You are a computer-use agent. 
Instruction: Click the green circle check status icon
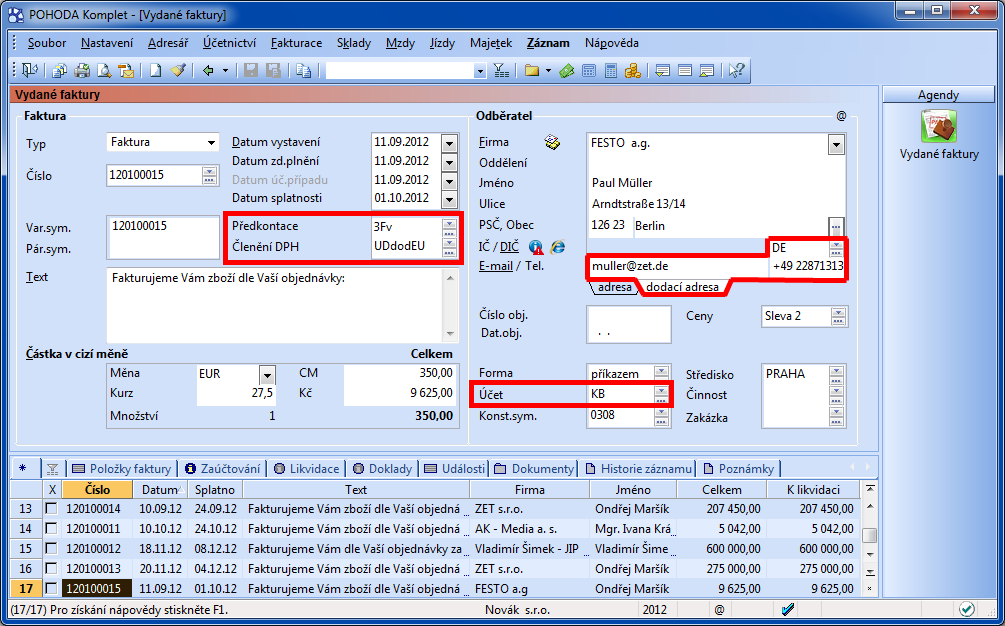[x=967, y=609]
